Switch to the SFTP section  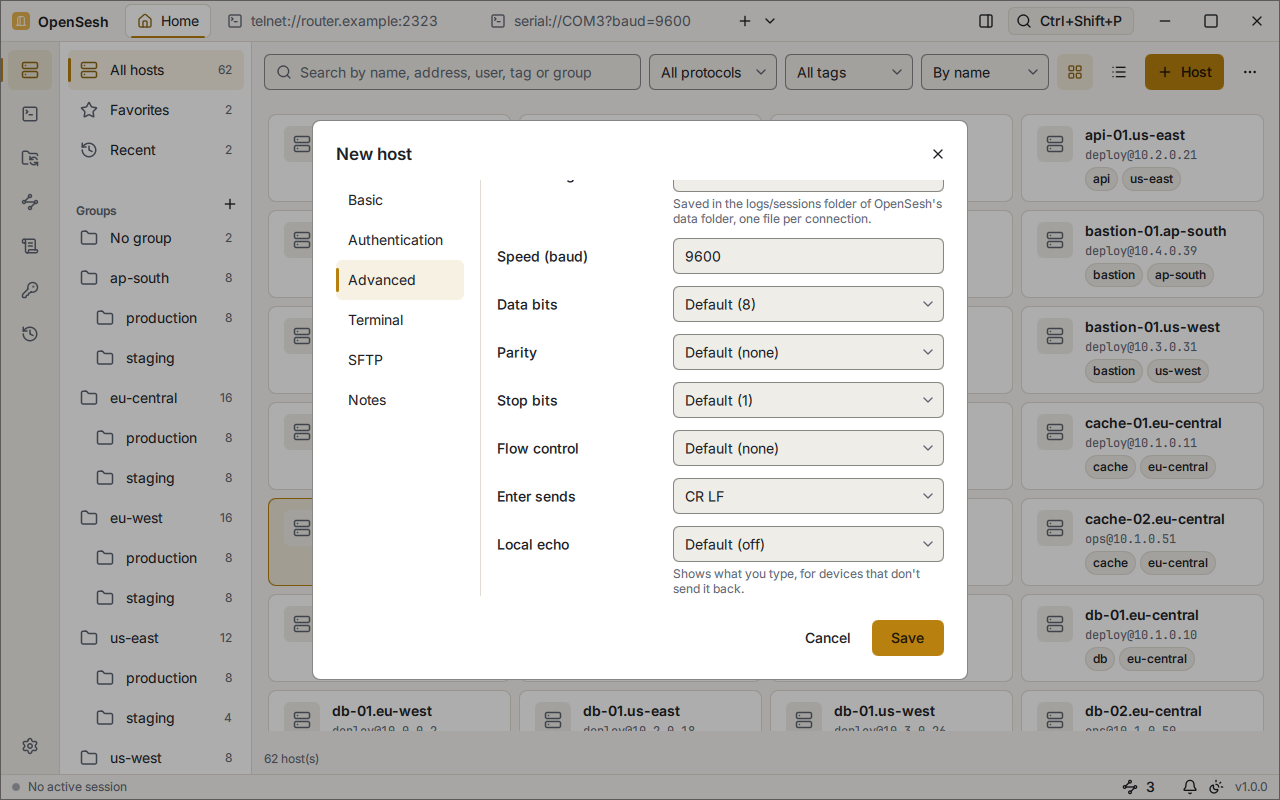coord(400,360)
